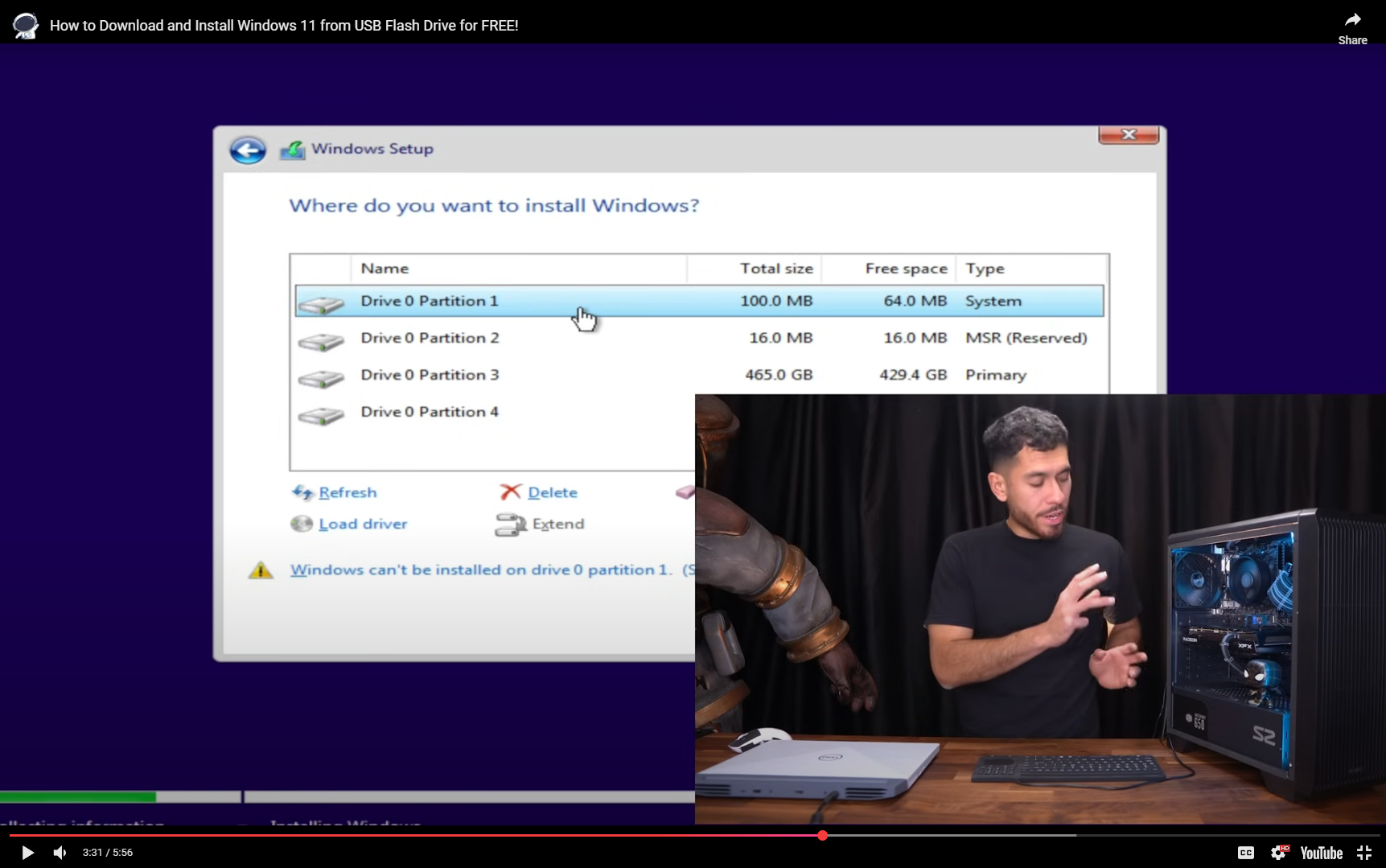Click the 3:31 / 5:56 time display
Screen dimensions: 1386x868
point(108,853)
